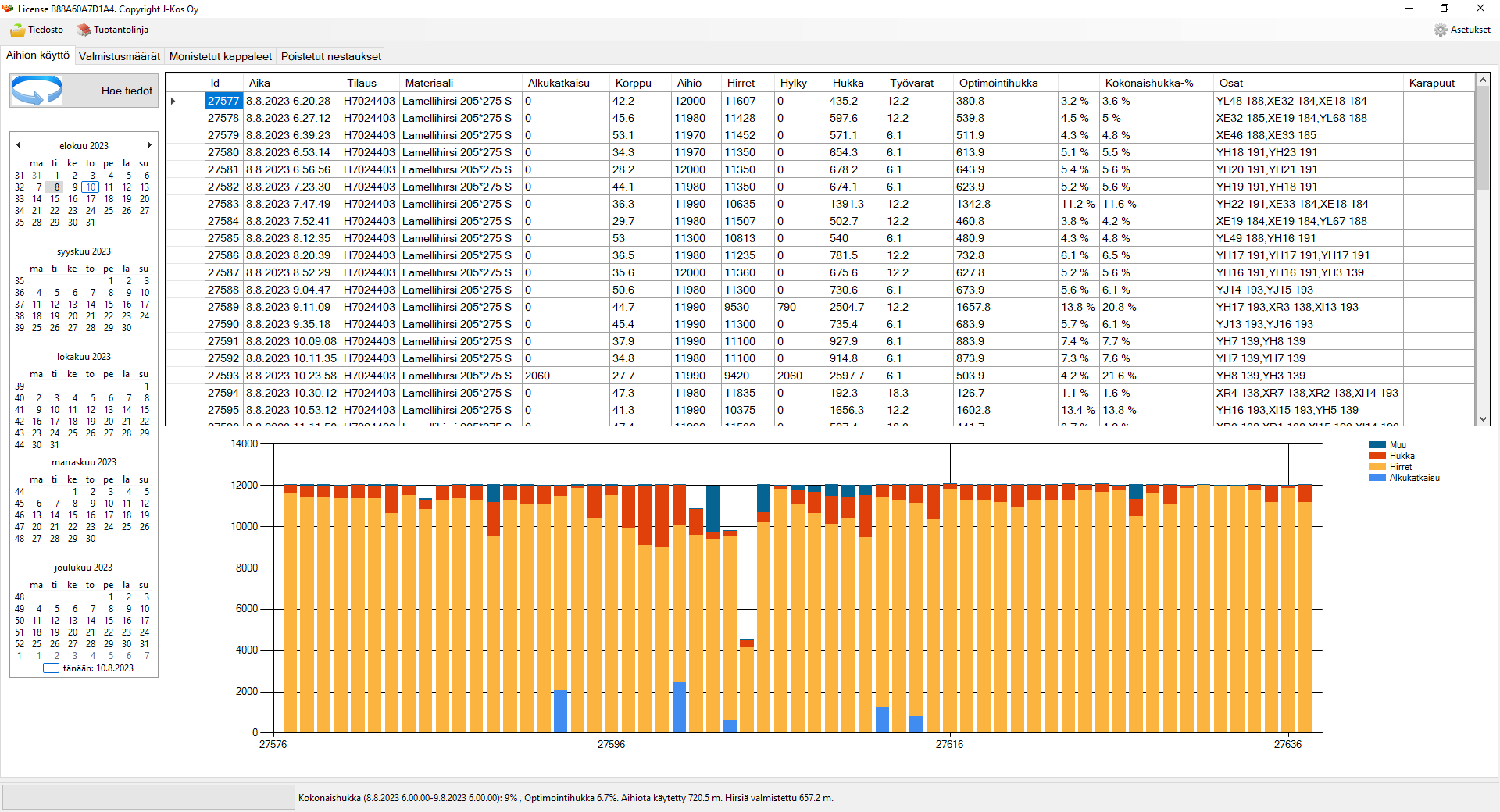Sort by the Materiaali column header
This screenshot has width=1500, height=812.
click(429, 83)
